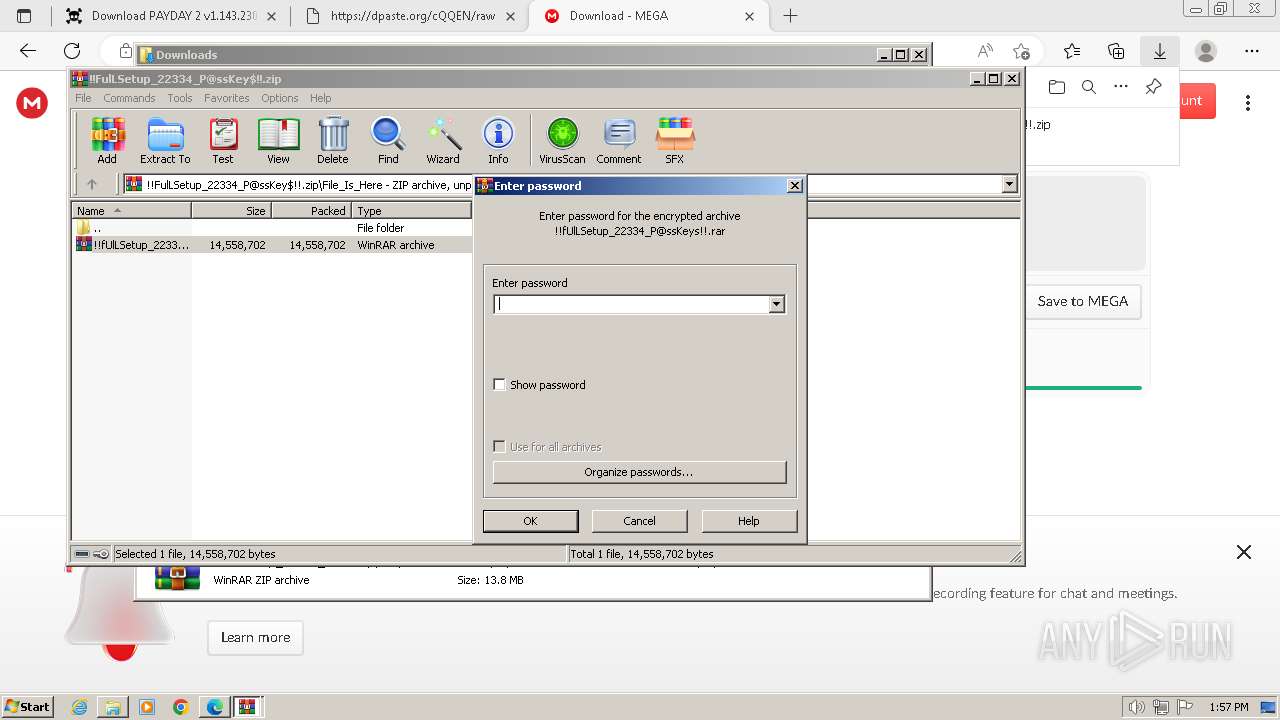Click the browser profile avatar icon

1206,51
